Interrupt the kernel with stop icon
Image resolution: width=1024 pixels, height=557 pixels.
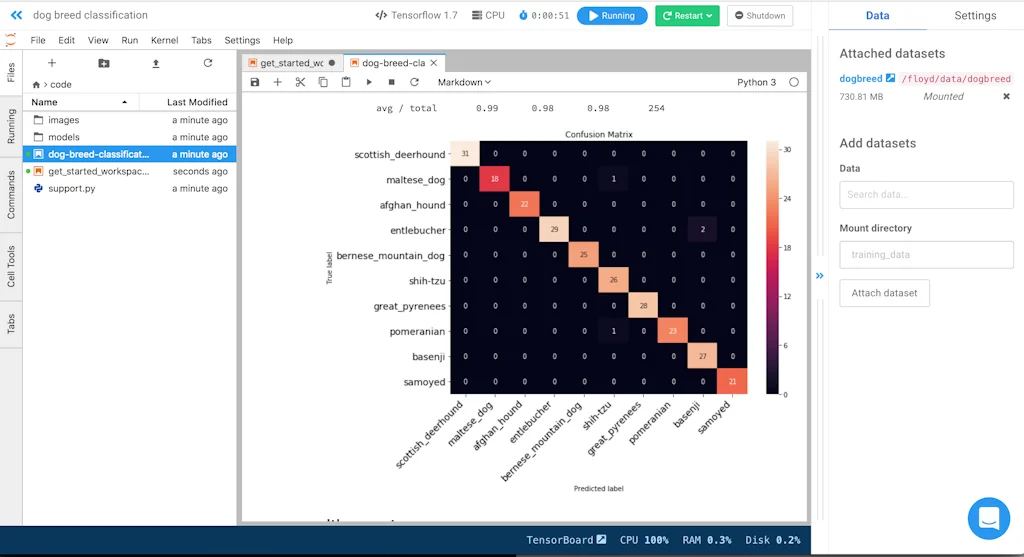391,82
